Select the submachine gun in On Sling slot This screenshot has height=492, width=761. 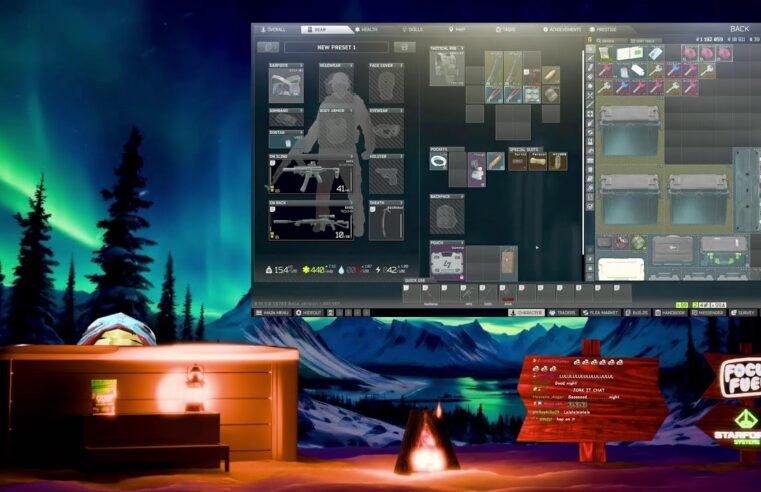[x=311, y=177]
